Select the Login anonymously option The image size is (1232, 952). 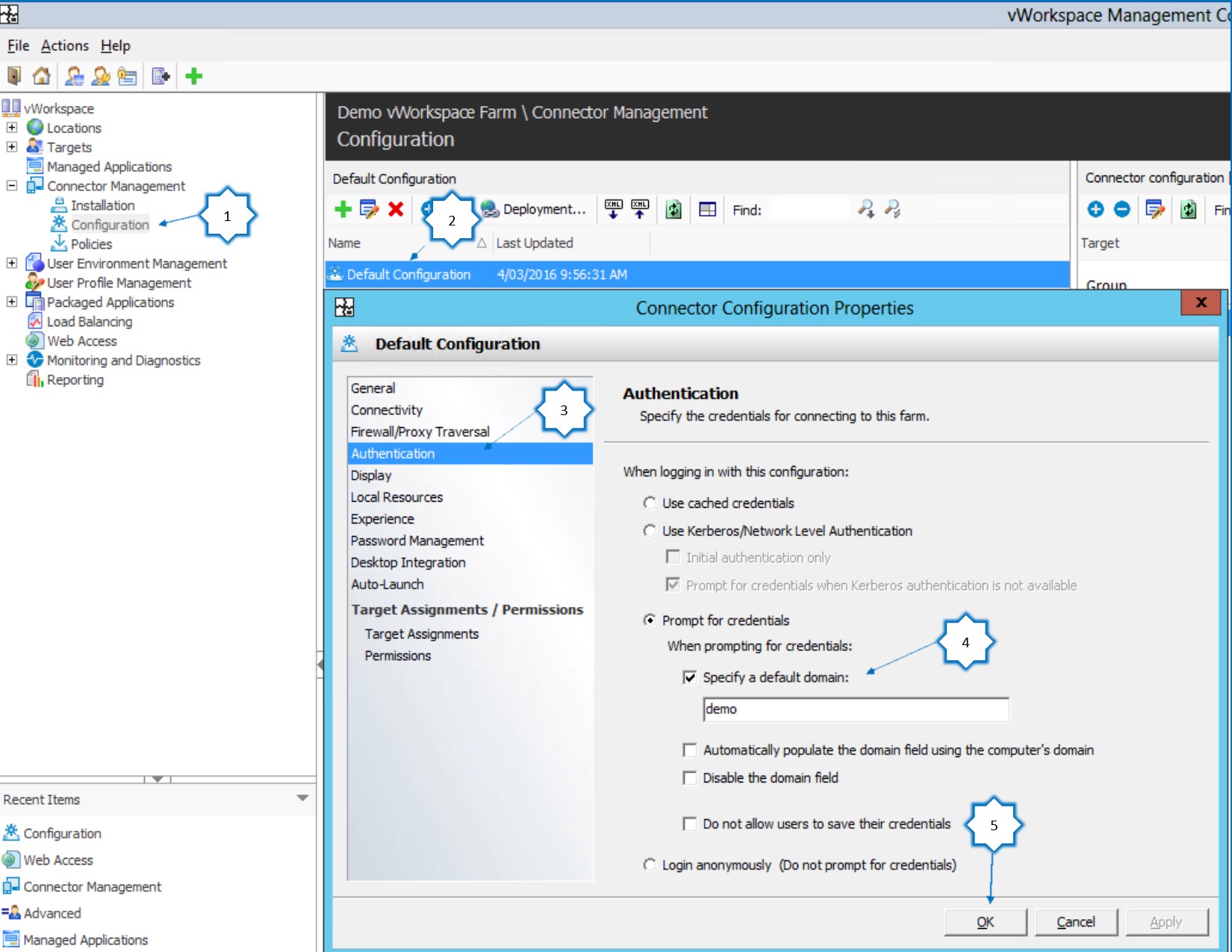(650, 865)
